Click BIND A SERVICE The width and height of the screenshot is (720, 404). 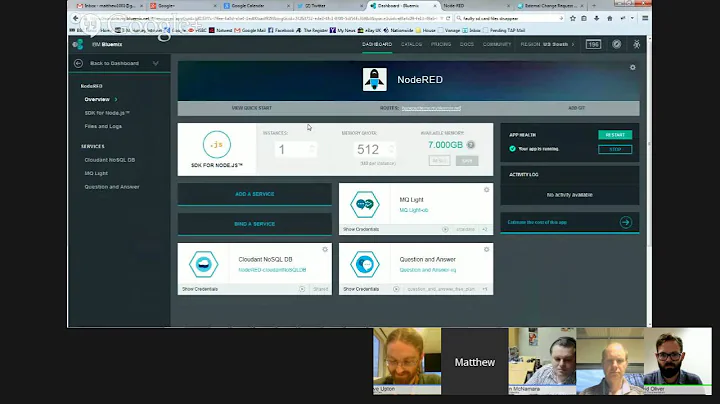(254, 224)
